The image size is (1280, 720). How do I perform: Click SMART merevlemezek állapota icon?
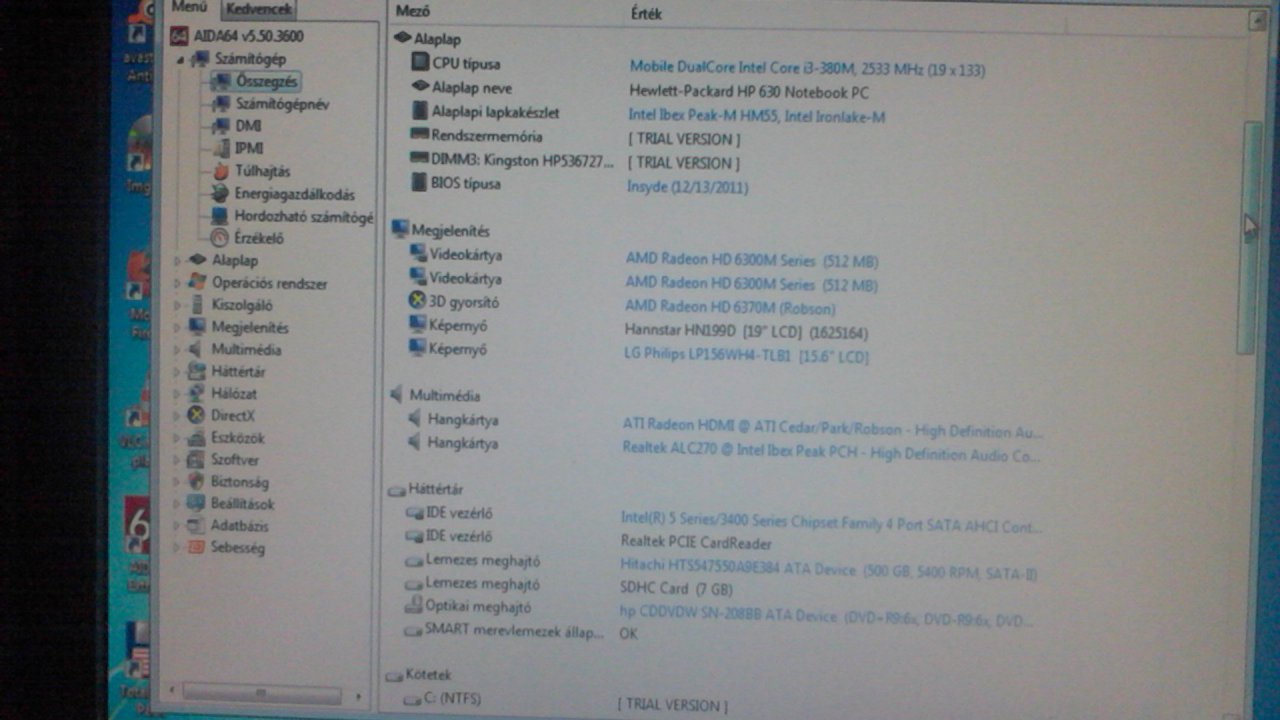(x=414, y=630)
